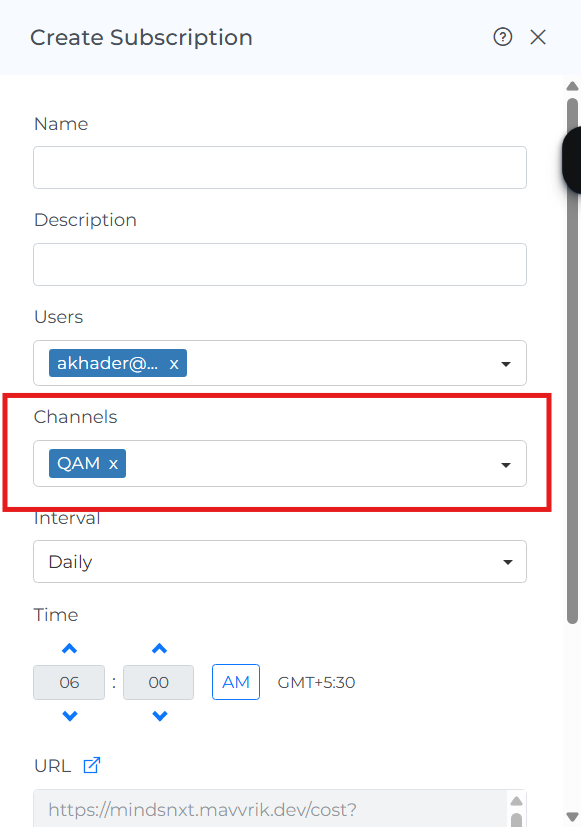The width and height of the screenshot is (581, 830).
Task: Increase the hour with up chevron
Action: pos(69,648)
